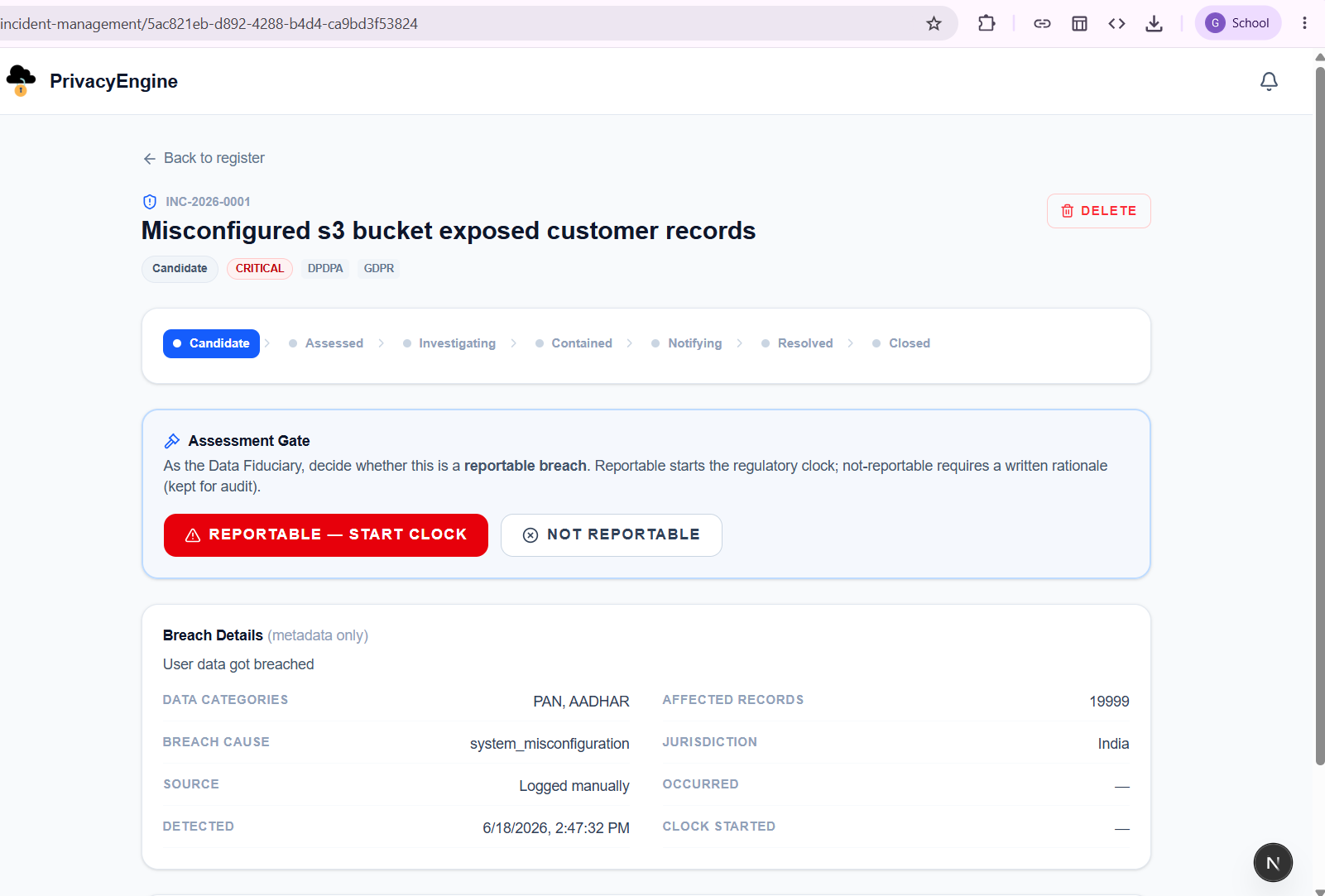
Task: Select the Candidate workflow stage
Action: tap(211, 343)
